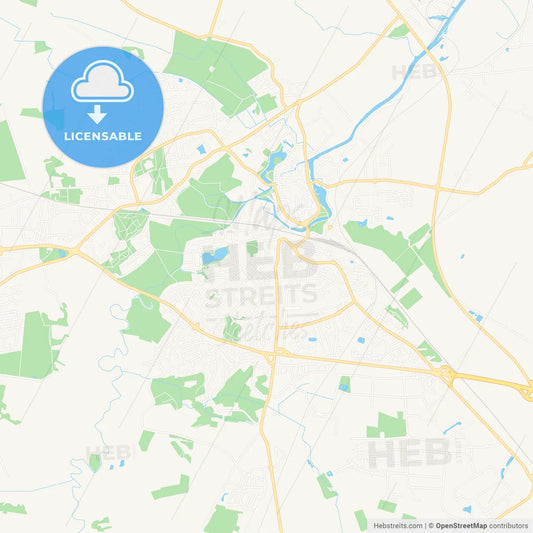Select the HEB watermark in the top-right corner
The height and width of the screenshot is (533, 533).
415,72
